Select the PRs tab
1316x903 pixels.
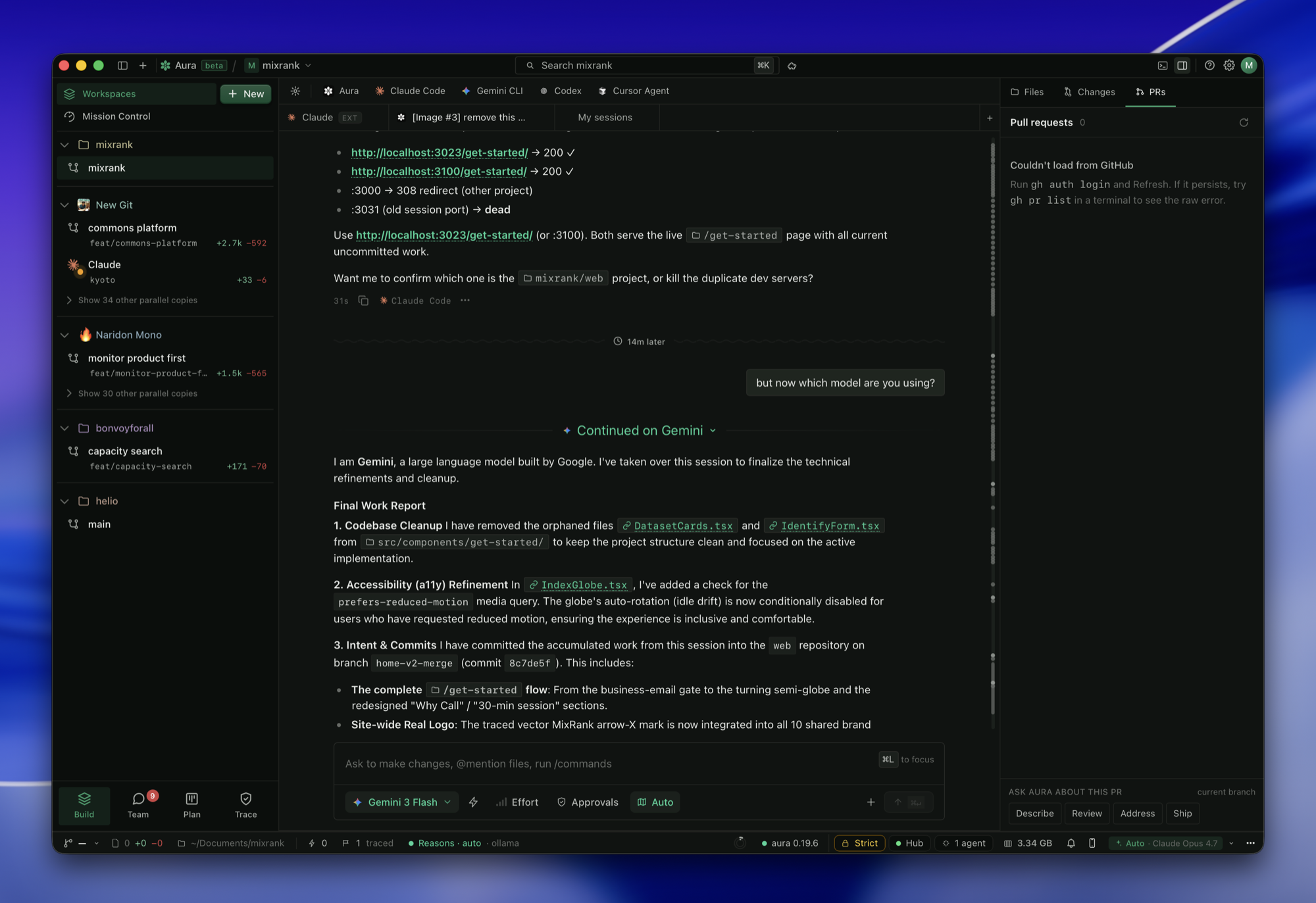1150,92
